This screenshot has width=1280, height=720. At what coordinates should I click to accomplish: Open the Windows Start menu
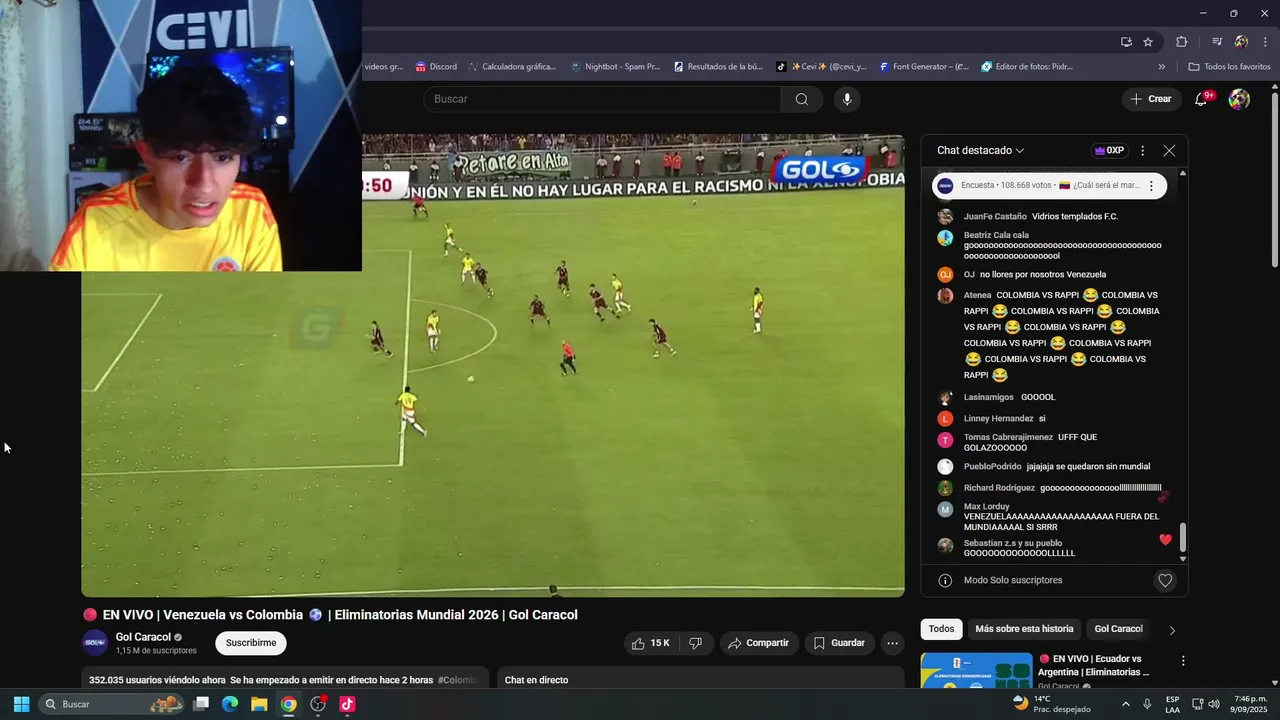pyautogui.click(x=21, y=704)
